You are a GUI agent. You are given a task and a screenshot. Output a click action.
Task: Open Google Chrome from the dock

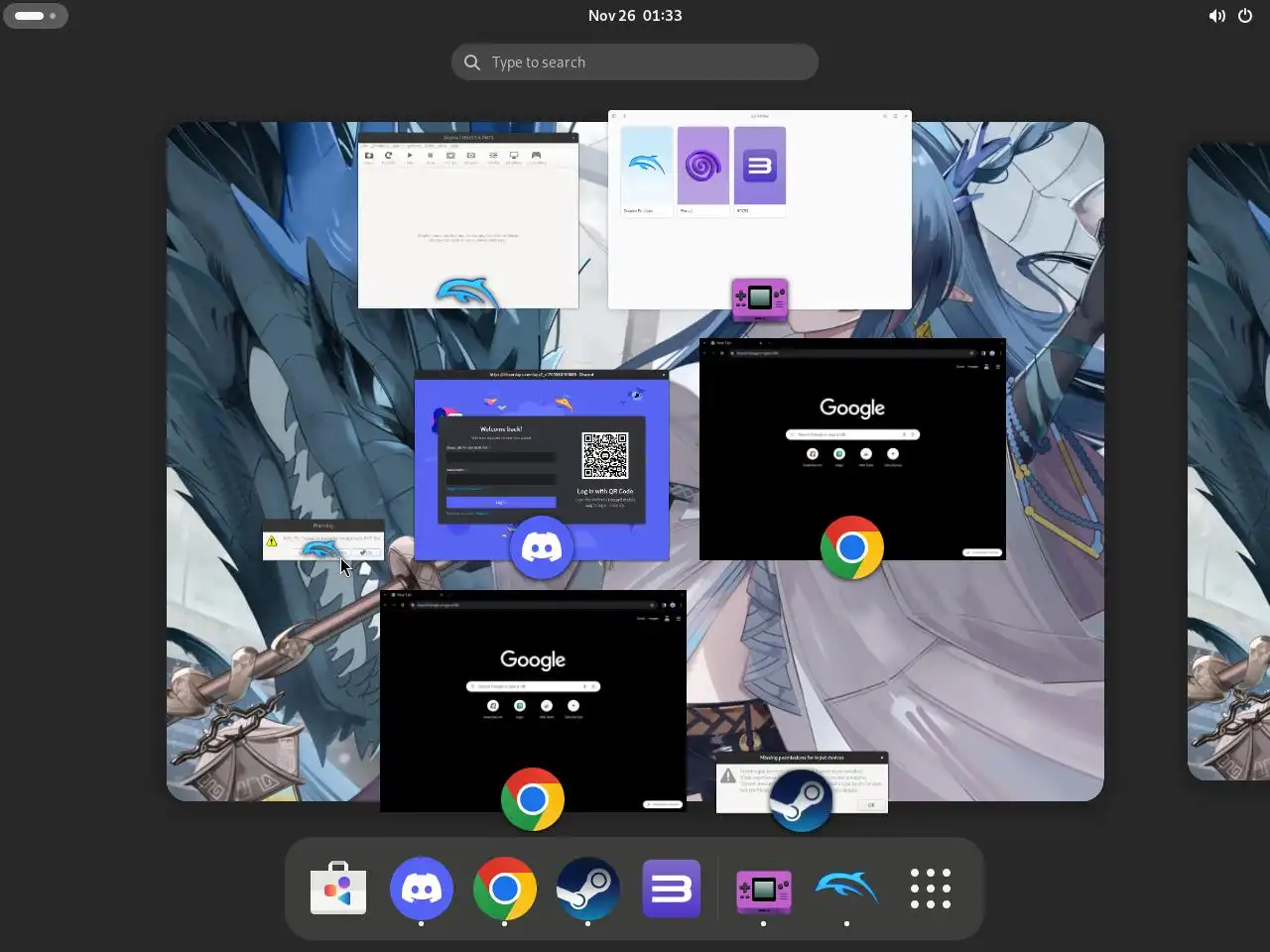[x=505, y=889]
